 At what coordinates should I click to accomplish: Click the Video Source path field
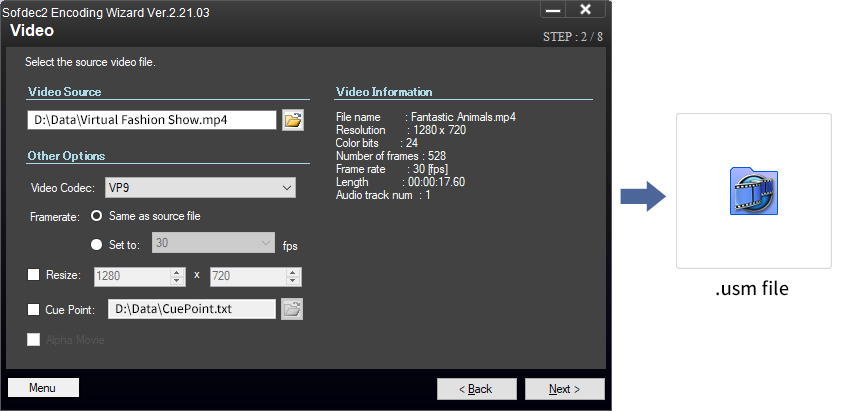(x=152, y=120)
